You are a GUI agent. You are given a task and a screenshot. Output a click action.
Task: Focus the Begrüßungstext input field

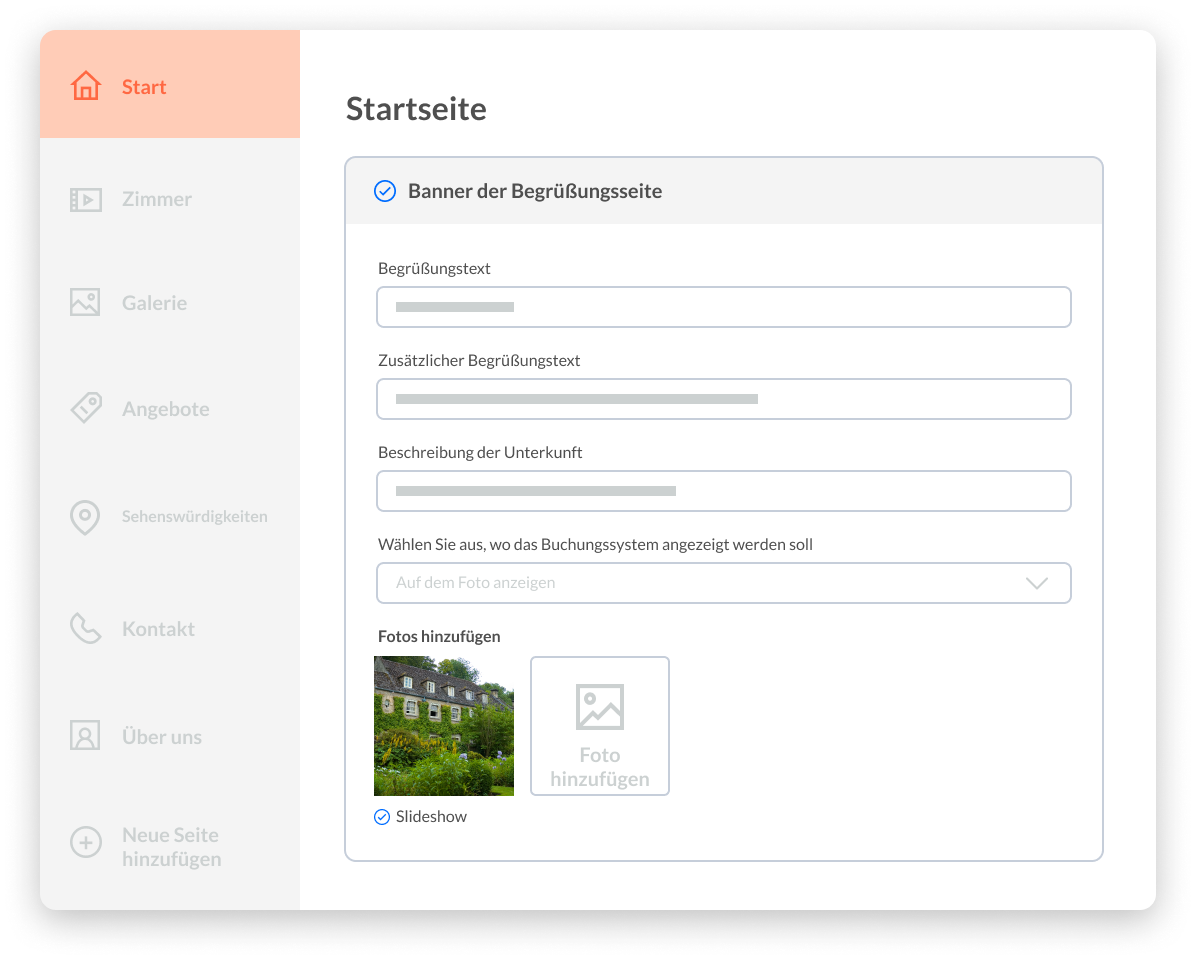tap(724, 307)
